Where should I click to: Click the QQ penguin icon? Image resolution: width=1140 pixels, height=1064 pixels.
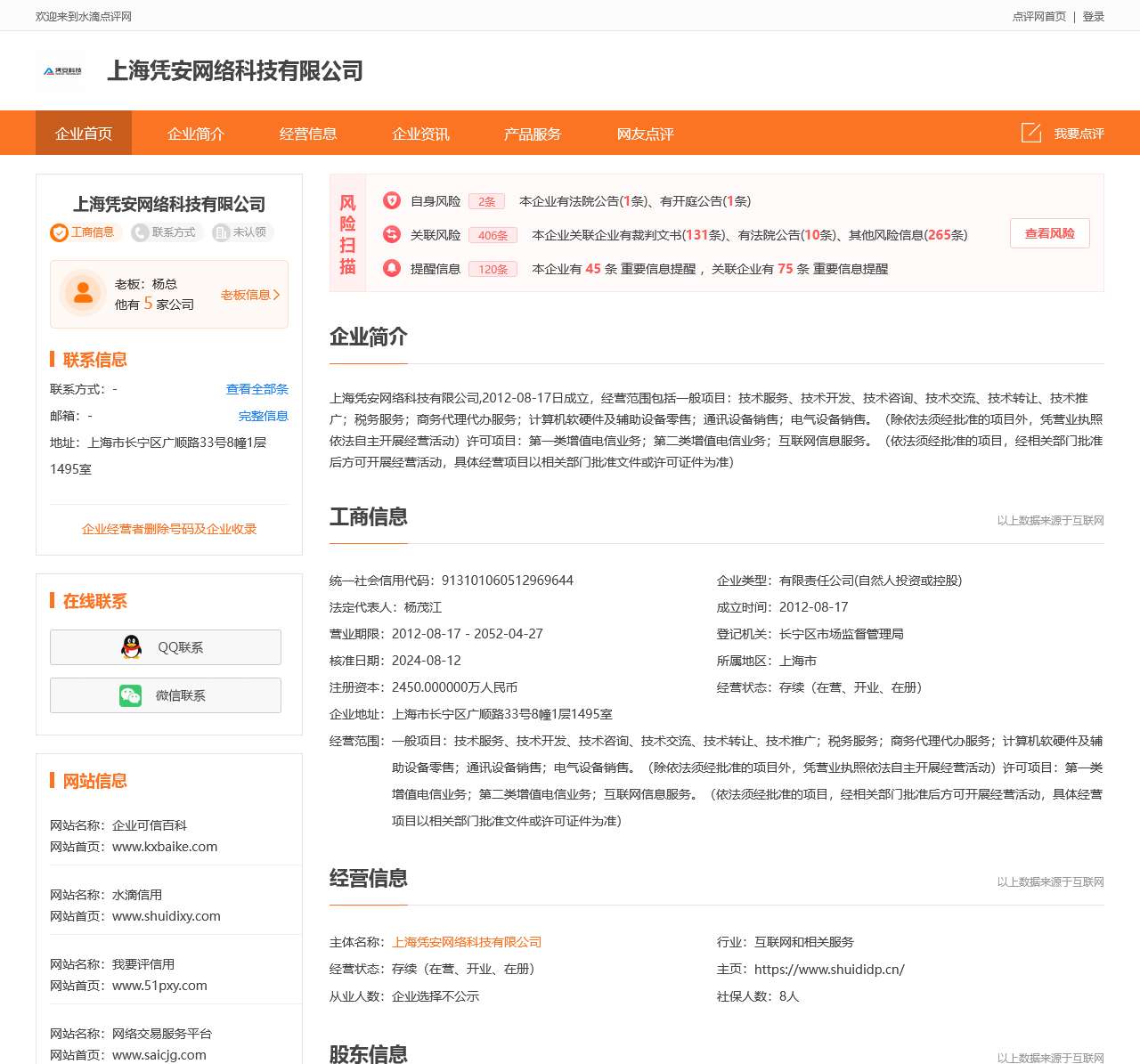click(132, 647)
